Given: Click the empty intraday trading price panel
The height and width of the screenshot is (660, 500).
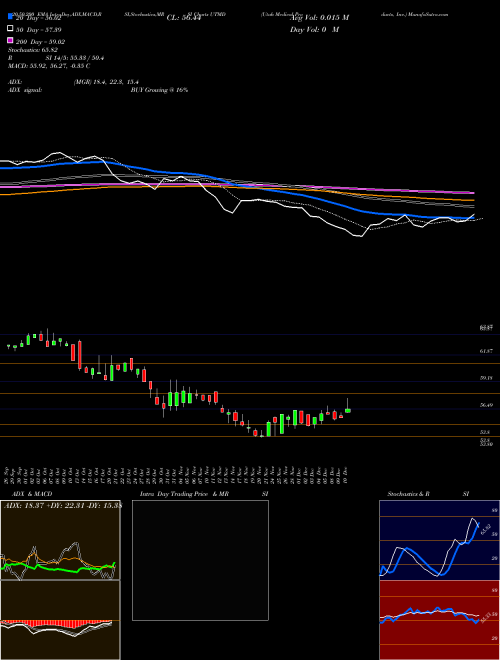Looking at the screenshot, I should (200, 560).
